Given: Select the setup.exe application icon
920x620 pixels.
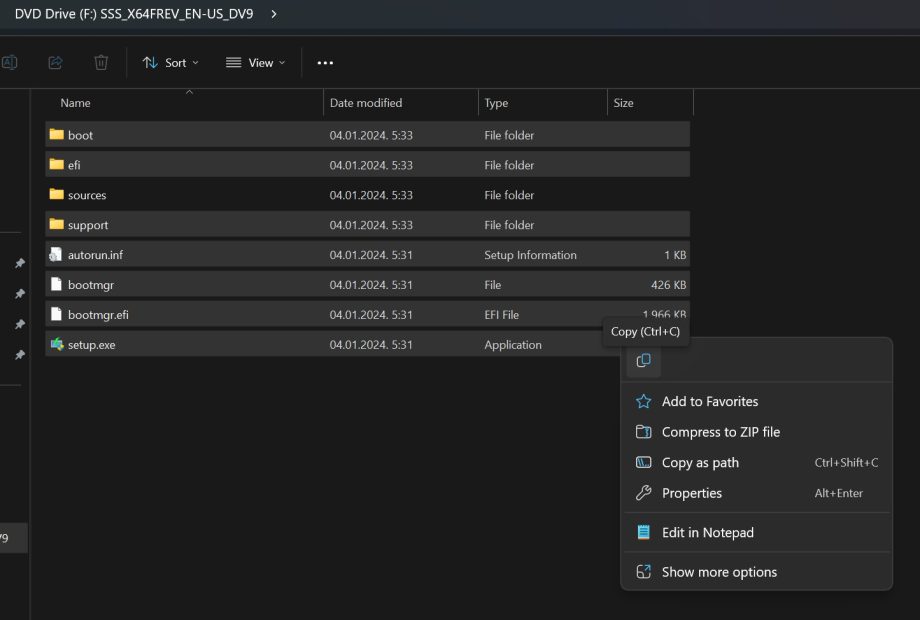Looking at the screenshot, I should point(57,345).
